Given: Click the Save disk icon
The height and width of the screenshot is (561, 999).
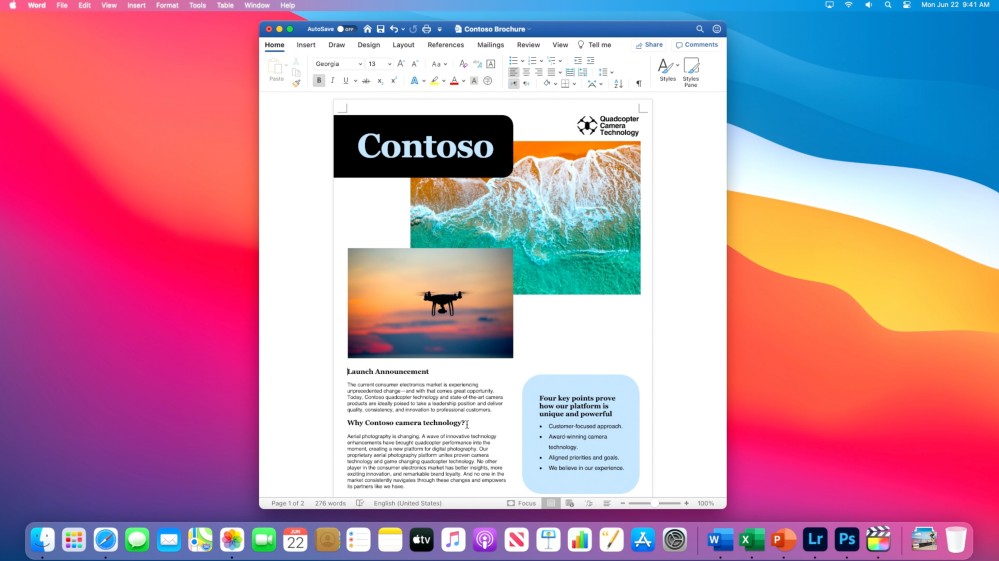Looking at the screenshot, I should (x=381, y=29).
